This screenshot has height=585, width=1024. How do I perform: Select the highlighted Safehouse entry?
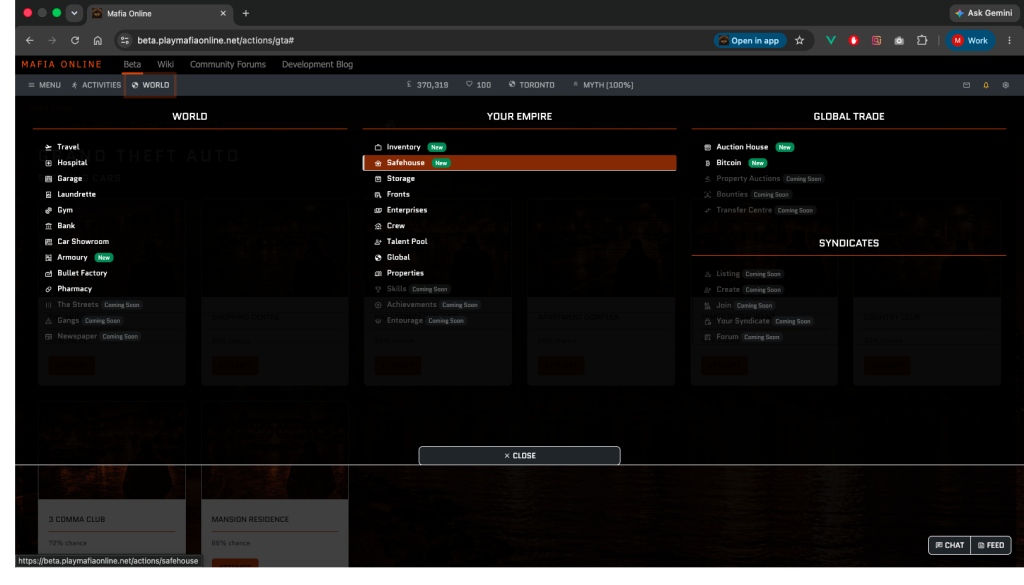point(519,163)
